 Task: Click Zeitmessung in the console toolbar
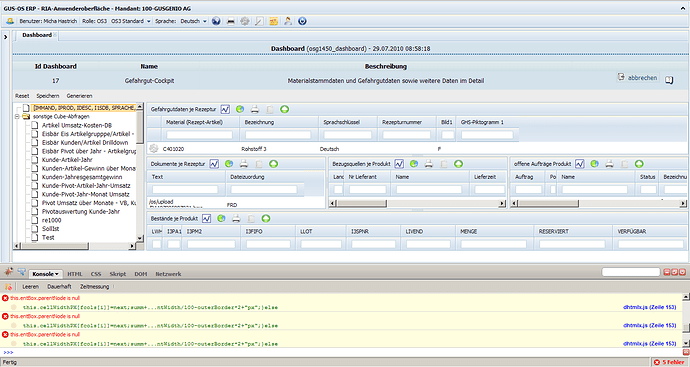point(94,286)
